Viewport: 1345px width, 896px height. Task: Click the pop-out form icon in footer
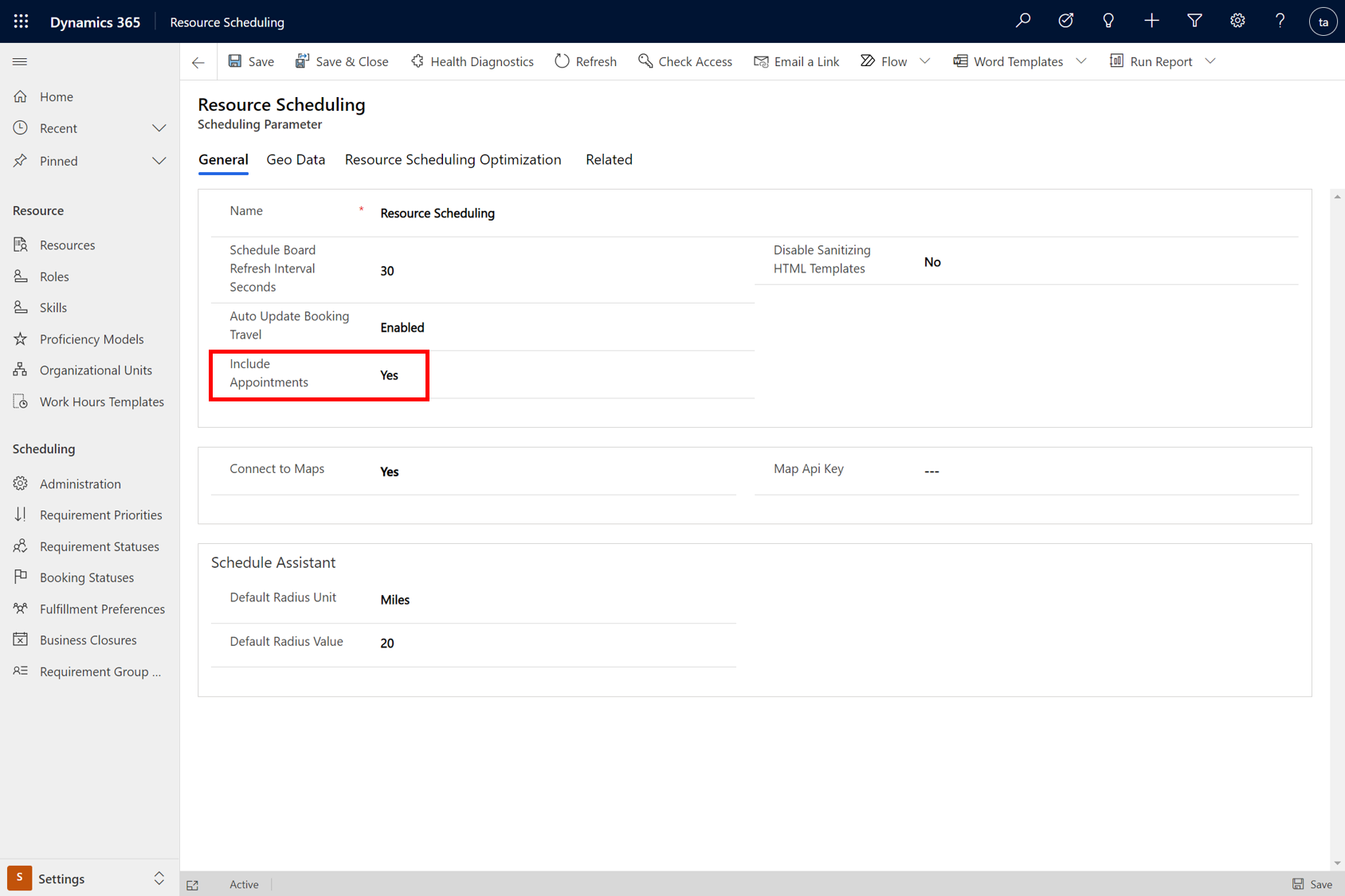[193, 885]
